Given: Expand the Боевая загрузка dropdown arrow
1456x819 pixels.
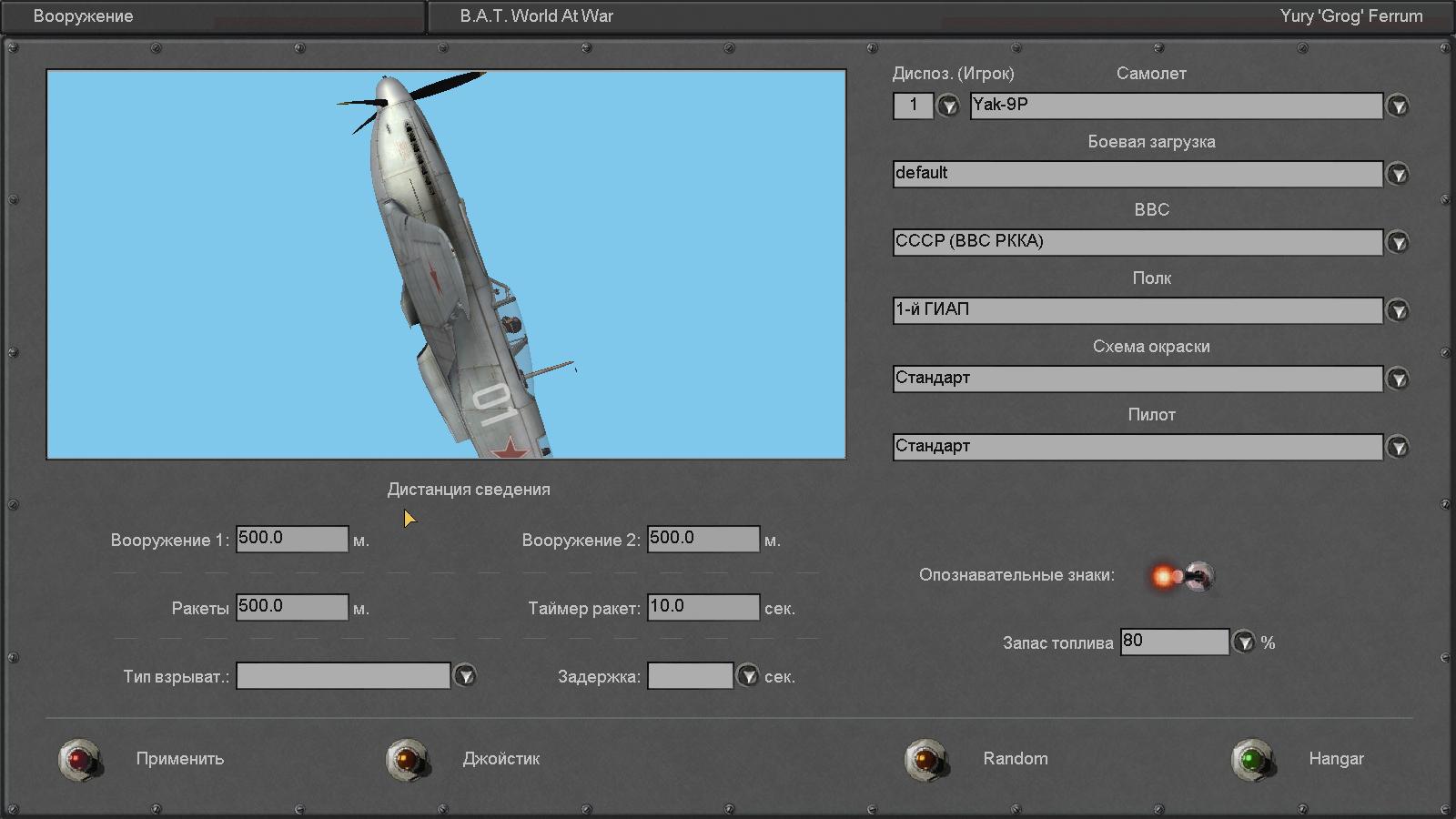Looking at the screenshot, I should (x=1398, y=174).
